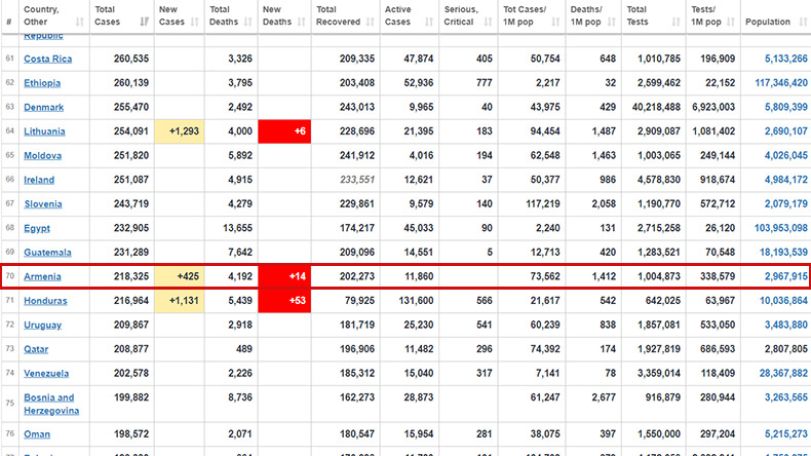This screenshot has width=811, height=456.
Task: Open Moldova country link
Action: [x=42, y=156]
